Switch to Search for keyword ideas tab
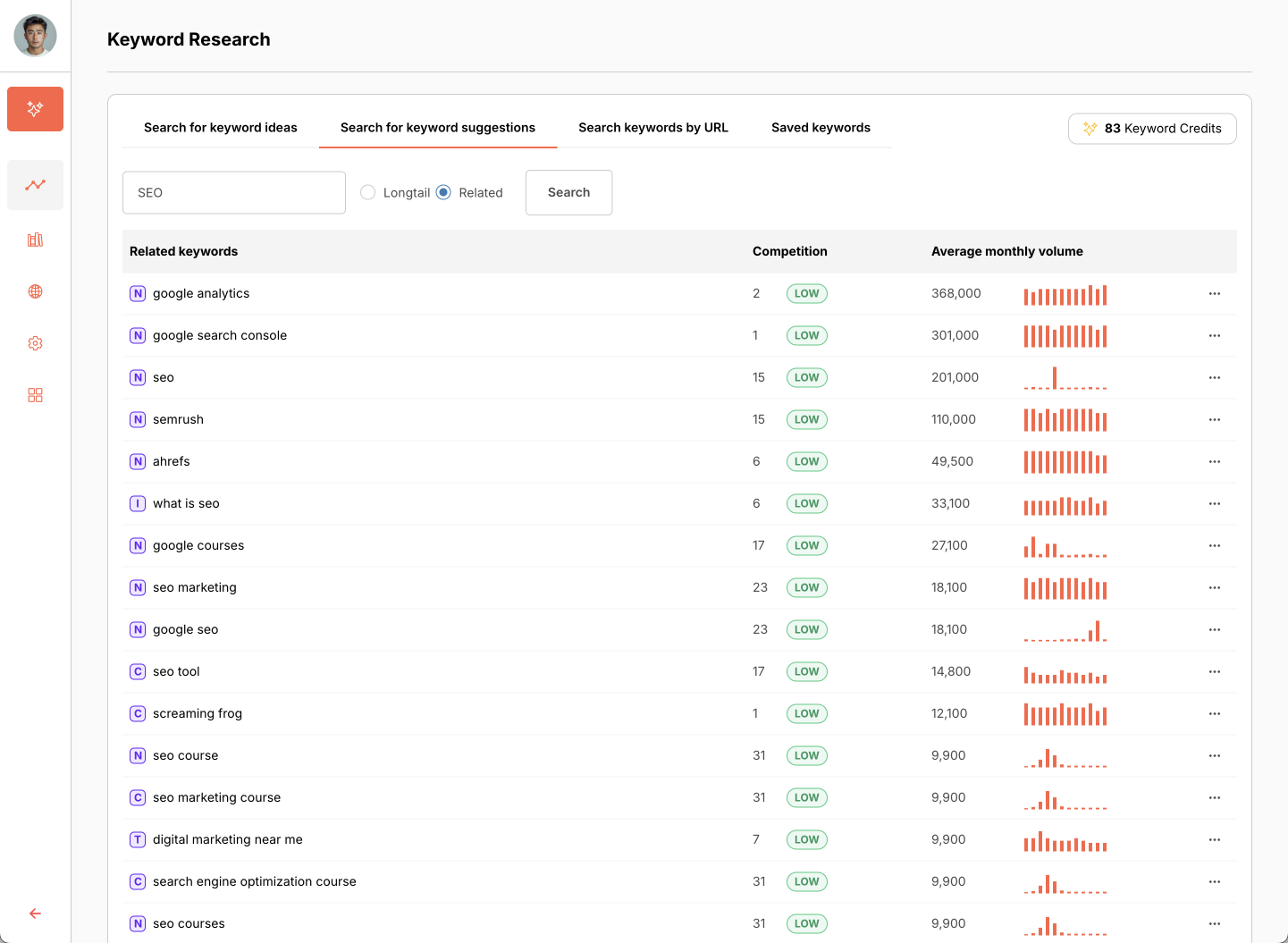1288x943 pixels. (221, 128)
